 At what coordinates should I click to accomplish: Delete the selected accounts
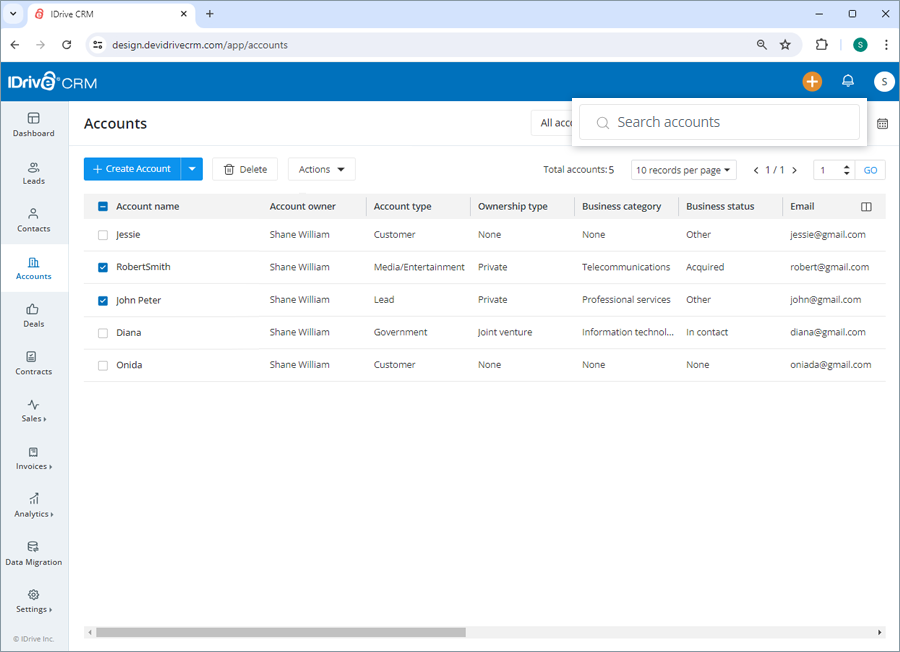[x=245, y=169]
